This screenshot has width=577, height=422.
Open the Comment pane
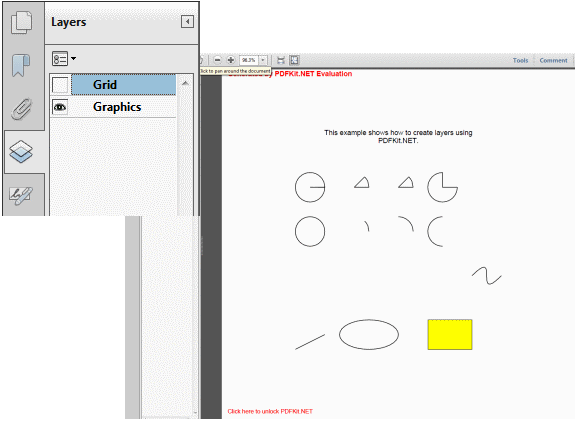coord(553,60)
